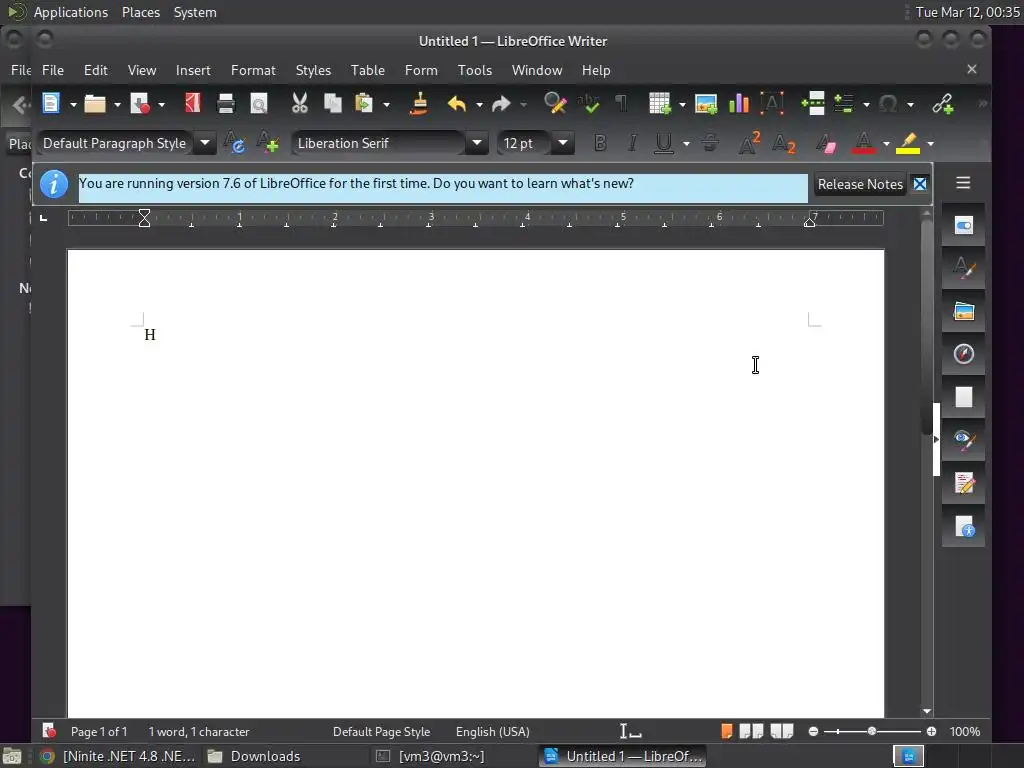Click word count status text

coord(199,731)
